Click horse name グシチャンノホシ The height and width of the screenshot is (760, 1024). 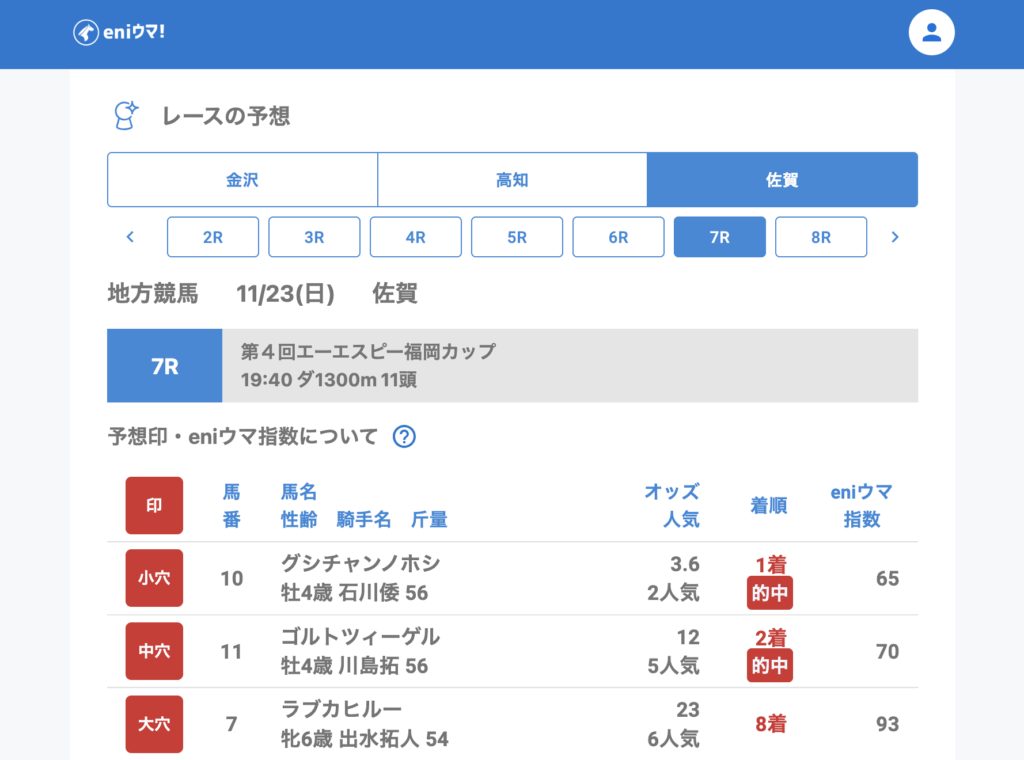coord(361,564)
